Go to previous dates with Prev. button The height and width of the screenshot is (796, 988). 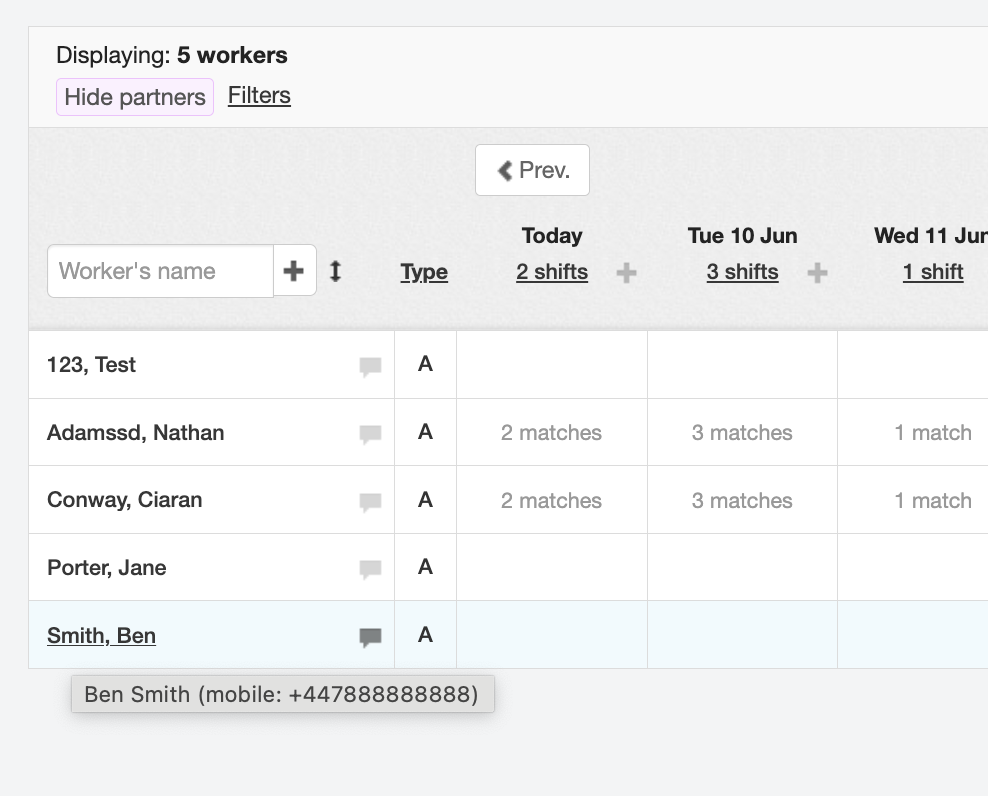532,170
